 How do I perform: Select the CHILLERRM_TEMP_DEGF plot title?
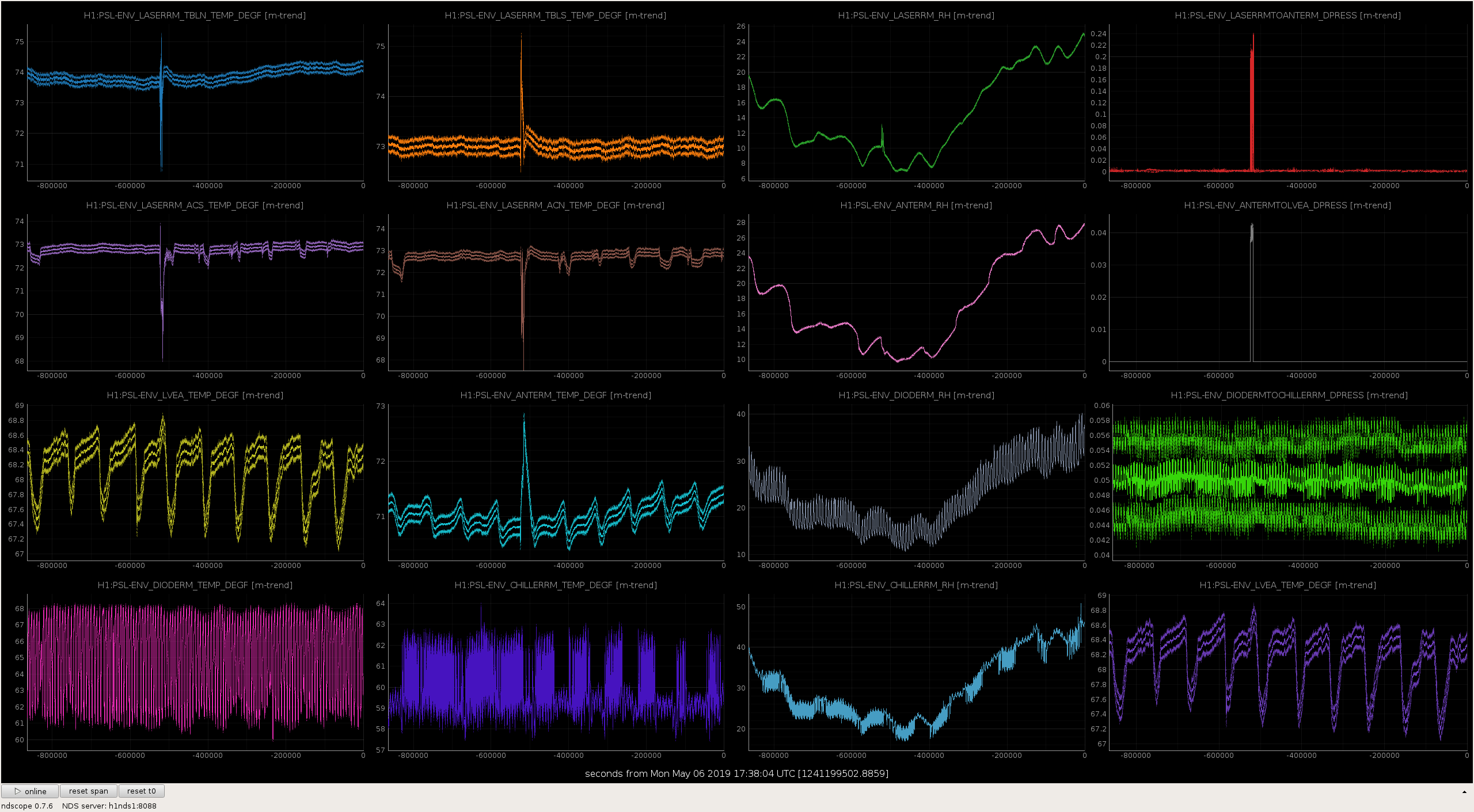pos(555,585)
